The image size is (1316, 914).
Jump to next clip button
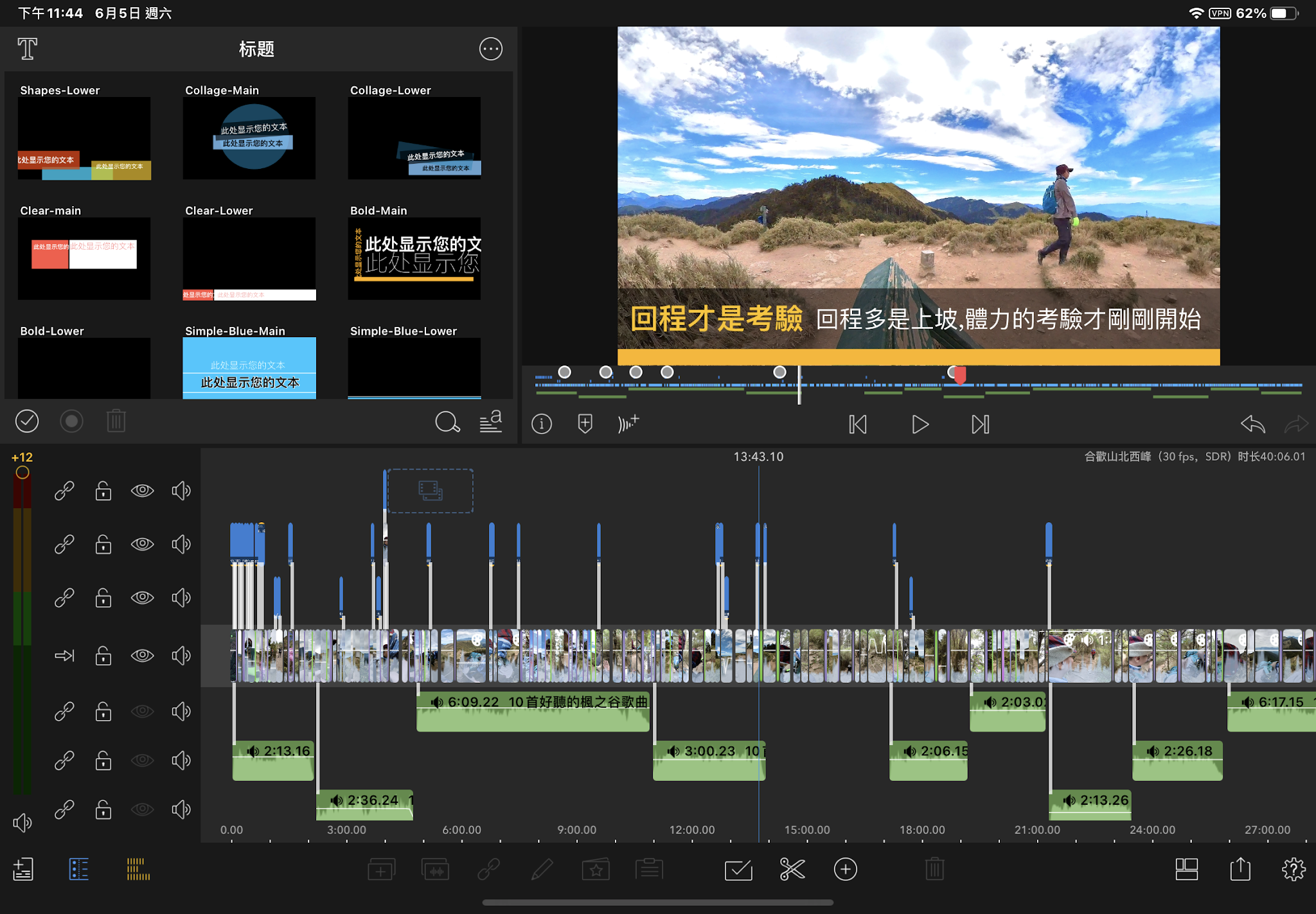click(x=980, y=424)
